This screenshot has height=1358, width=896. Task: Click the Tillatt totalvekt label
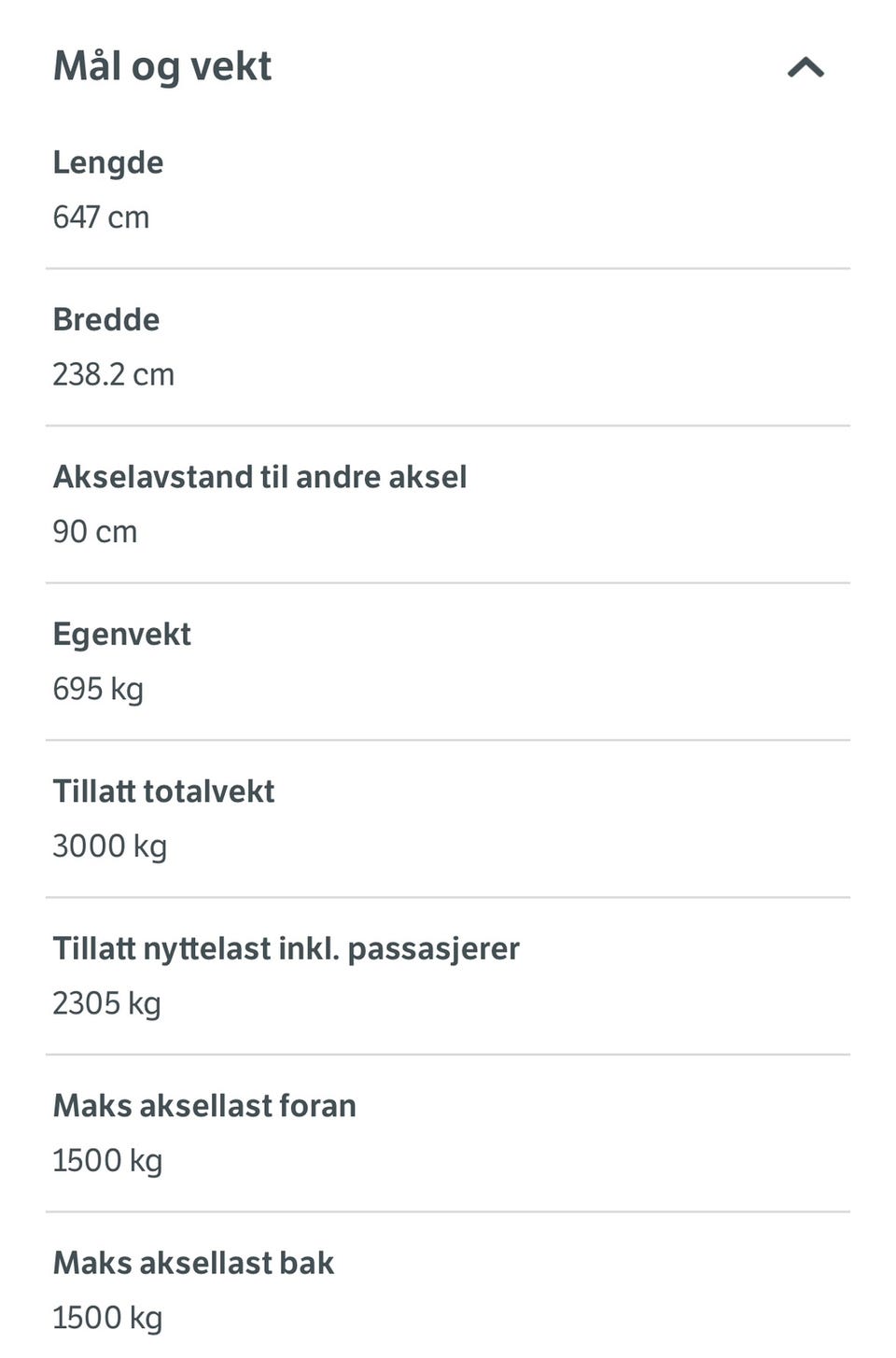click(x=163, y=791)
